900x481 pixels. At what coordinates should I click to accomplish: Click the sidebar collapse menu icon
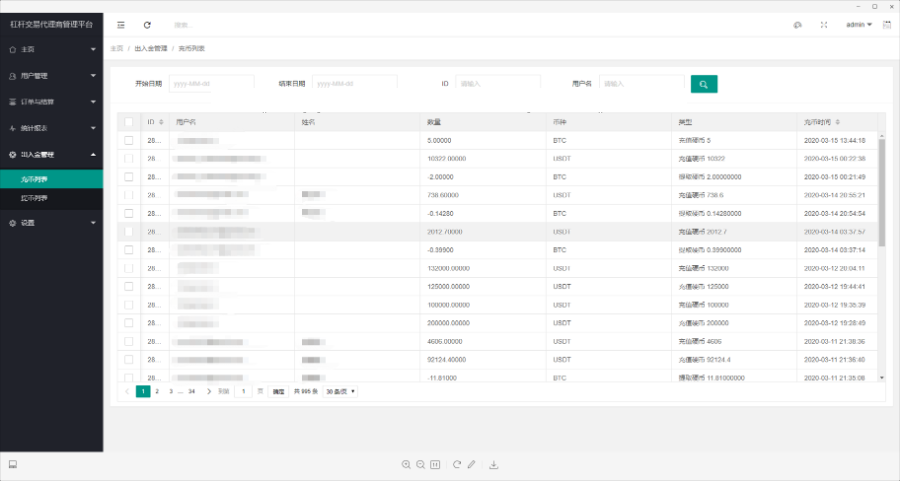tap(121, 24)
